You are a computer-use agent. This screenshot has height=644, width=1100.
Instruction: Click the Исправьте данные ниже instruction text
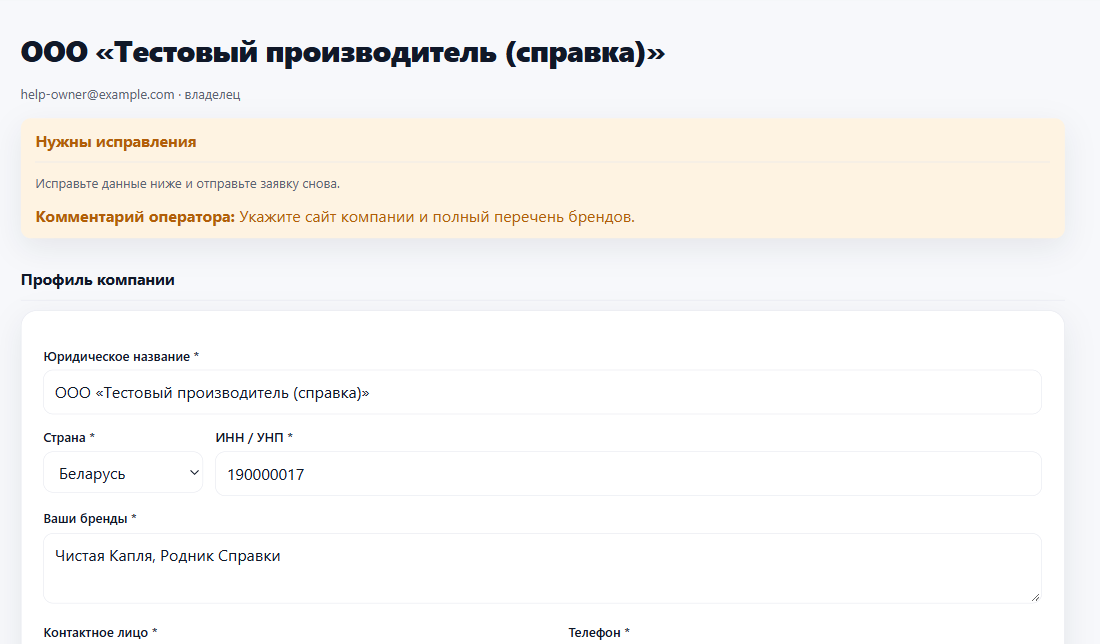pyautogui.click(x=187, y=184)
